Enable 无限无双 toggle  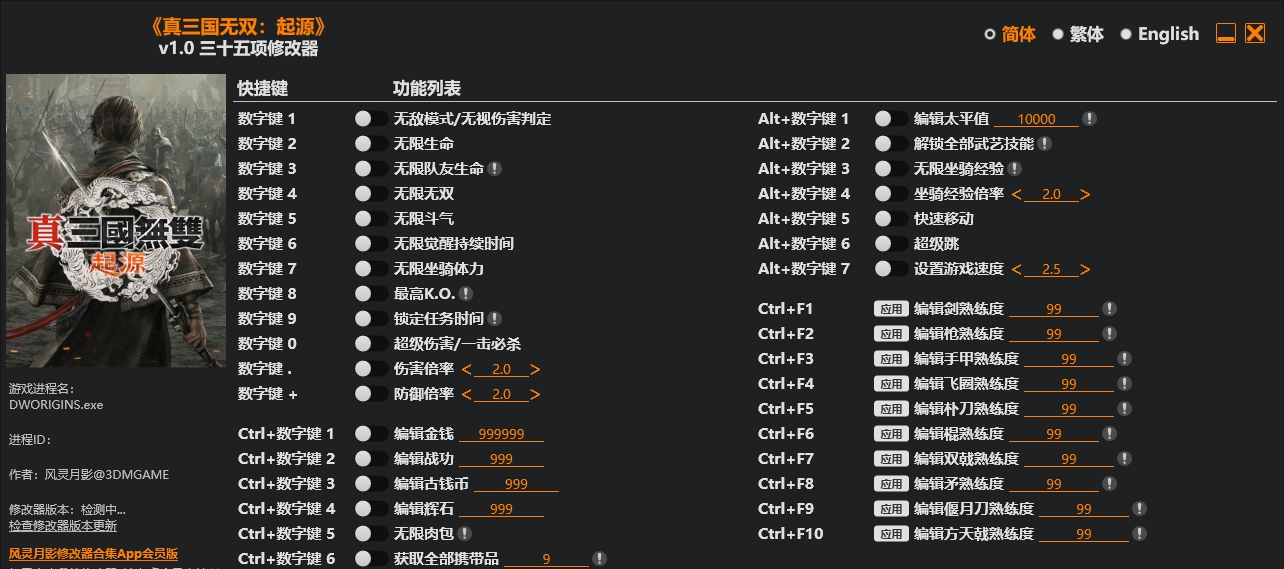(x=371, y=194)
